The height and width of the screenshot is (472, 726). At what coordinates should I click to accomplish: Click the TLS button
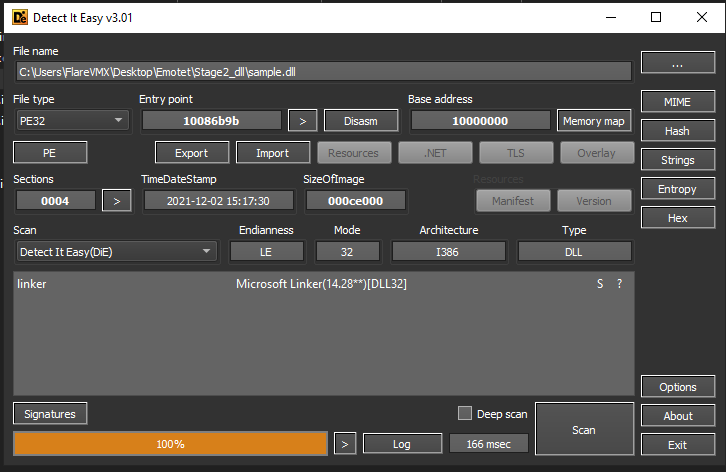point(516,152)
